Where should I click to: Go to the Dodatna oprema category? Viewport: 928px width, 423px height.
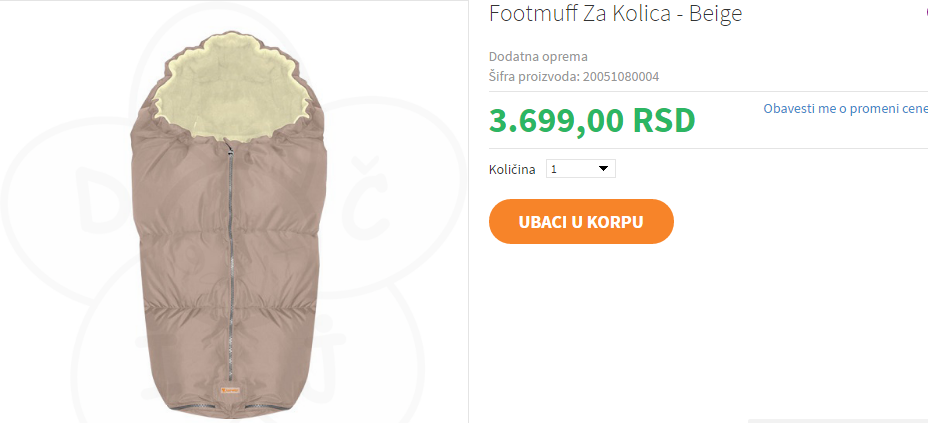pyautogui.click(x=538, y=57)
